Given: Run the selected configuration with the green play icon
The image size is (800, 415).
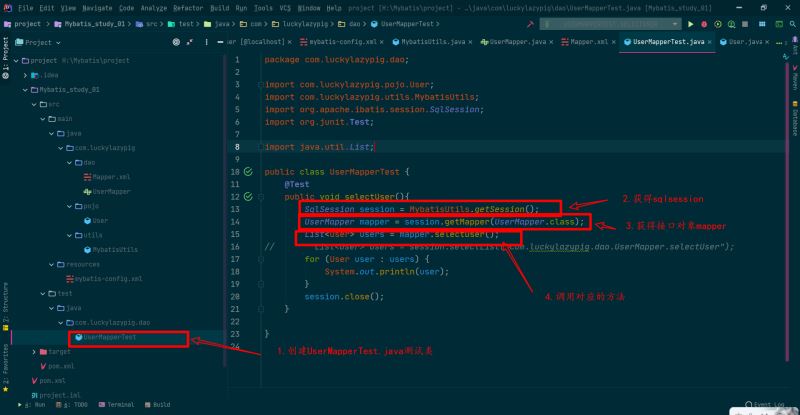Looking at the screenshot, I should point(690,24).
